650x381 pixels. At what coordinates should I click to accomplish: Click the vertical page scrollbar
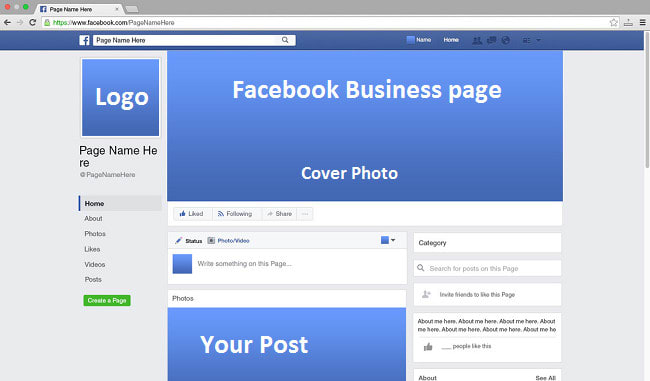coord(647,99)
